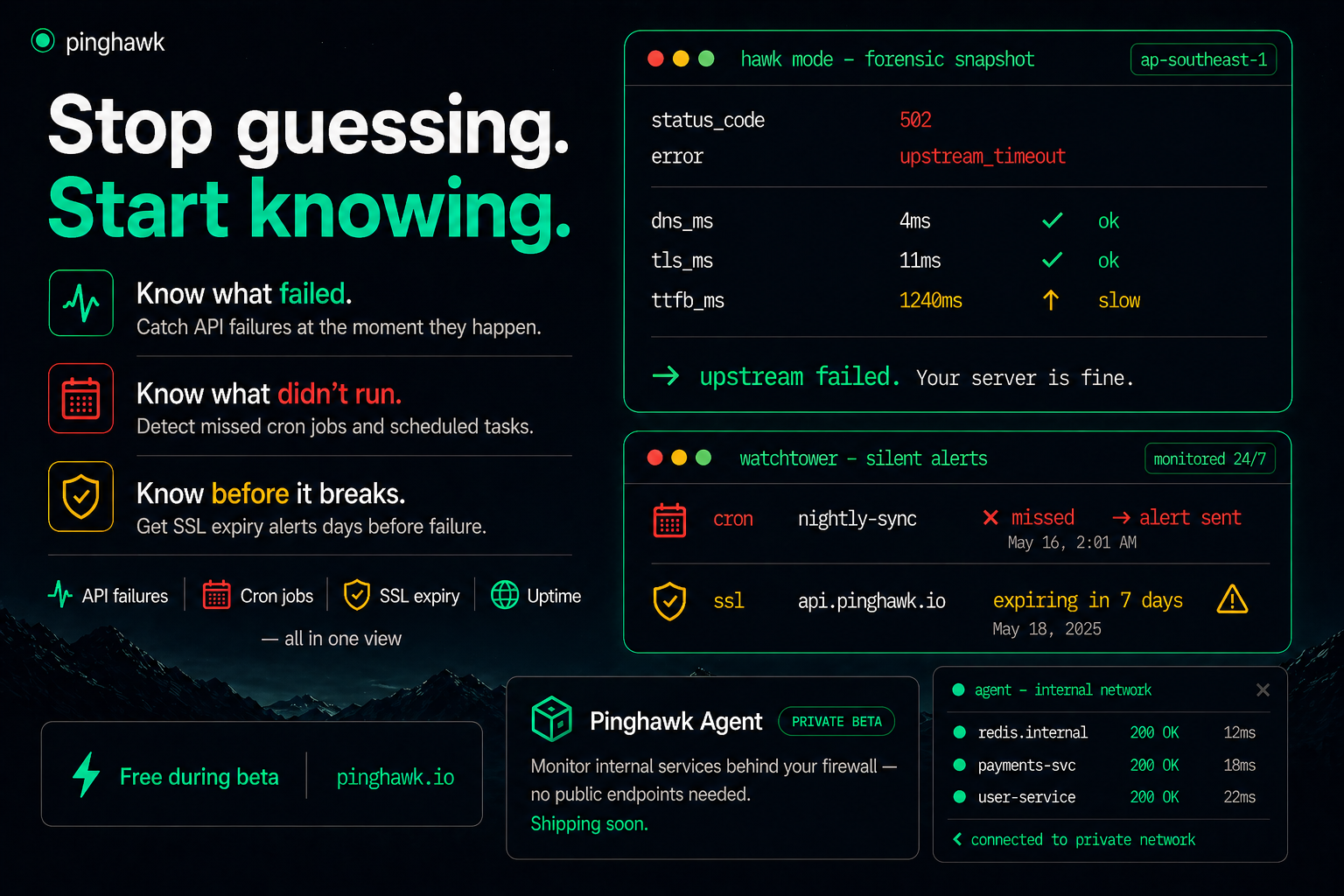Click the 22ms latency value
The image size is (1344, 896).
click(x=1239, y=797)
